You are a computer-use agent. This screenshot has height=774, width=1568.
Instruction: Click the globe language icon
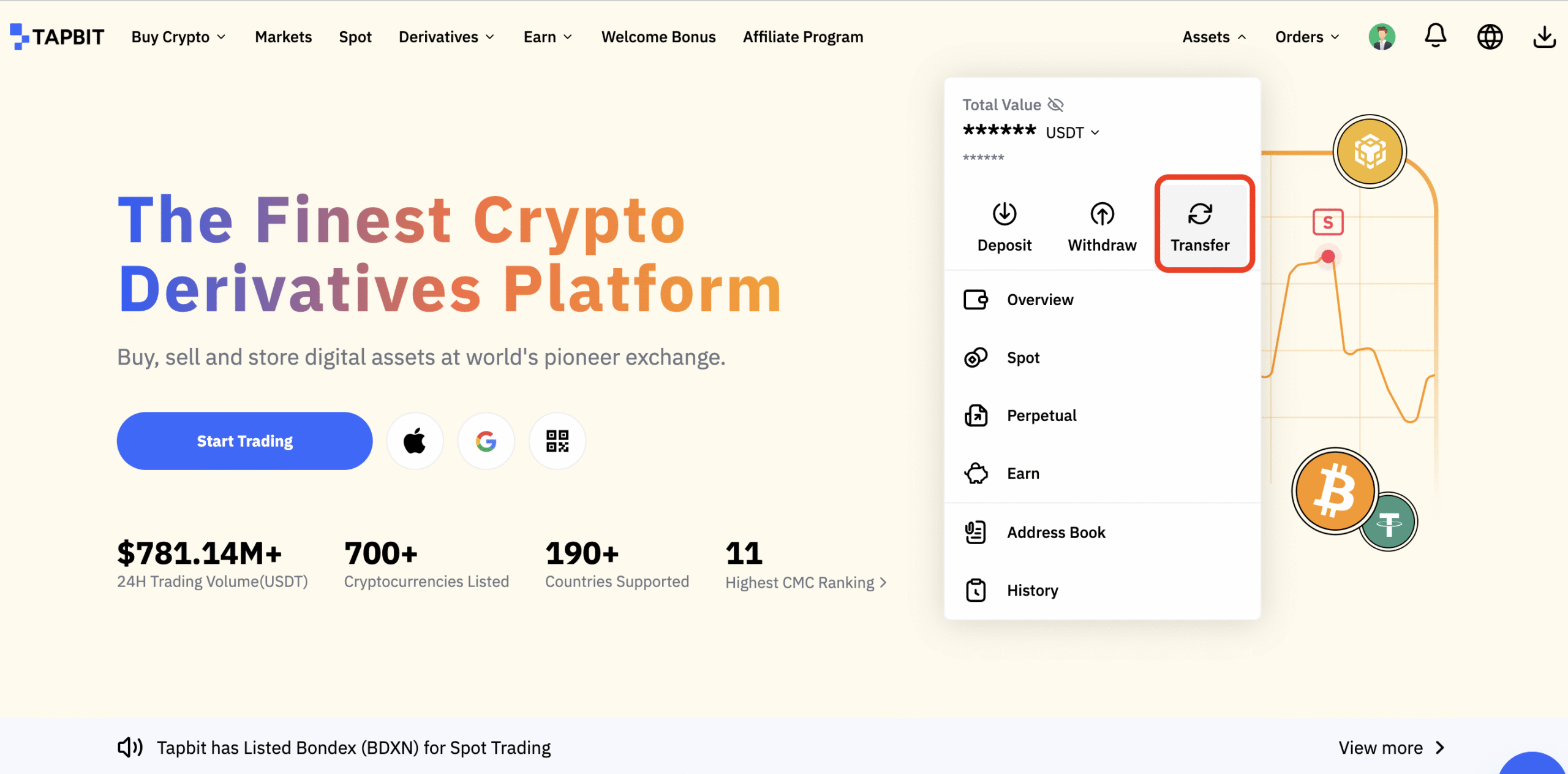[x=1490, y=37]
